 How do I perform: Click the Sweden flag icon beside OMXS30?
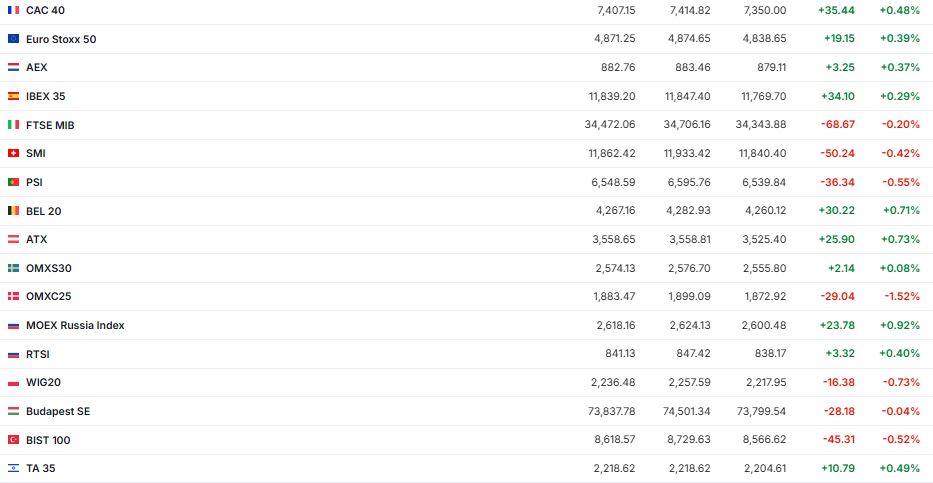click(x=13, y=268)
